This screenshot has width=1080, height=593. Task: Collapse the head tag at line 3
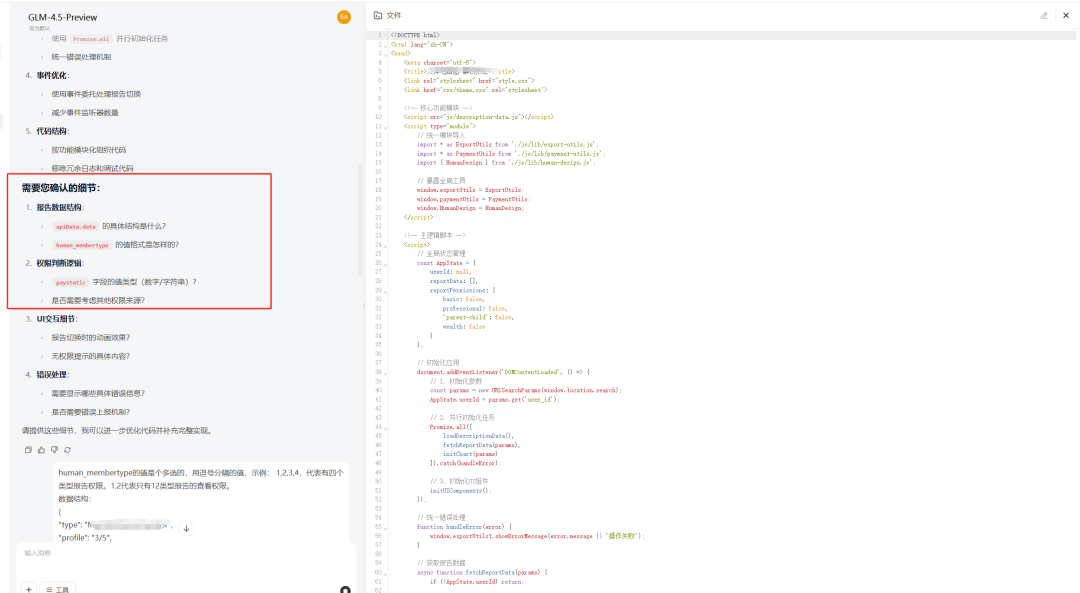[385, 53]
